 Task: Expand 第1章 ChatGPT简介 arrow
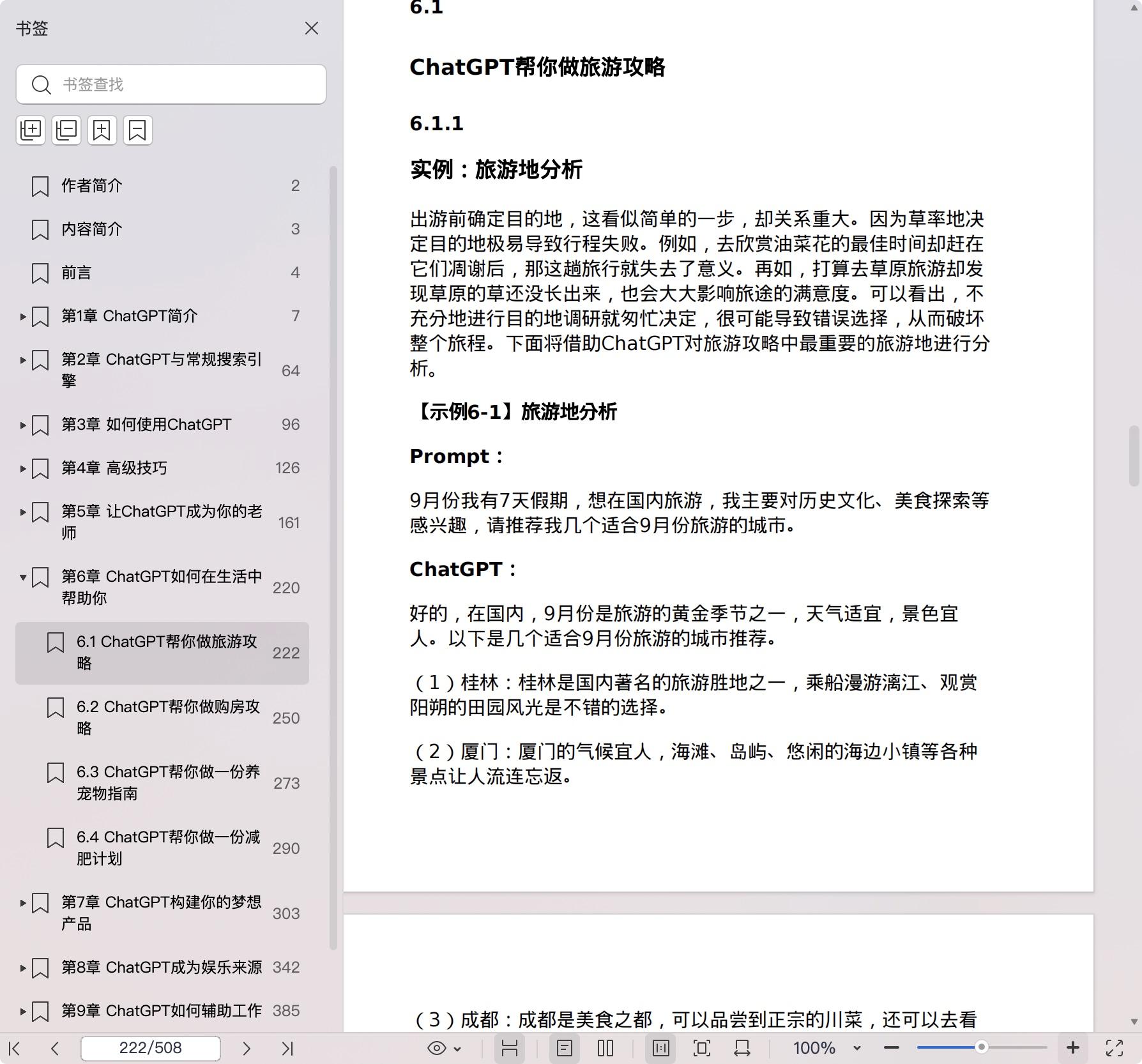pyautogui.click(x=23, y=316)
